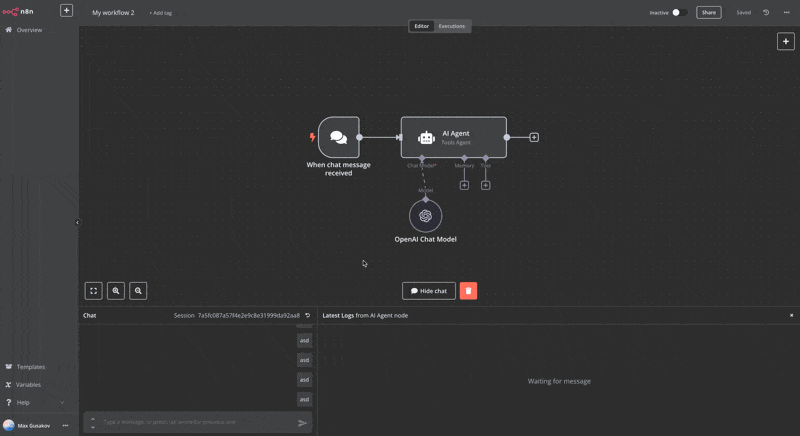Zoom out on the canvas

[x=138, y=291]
